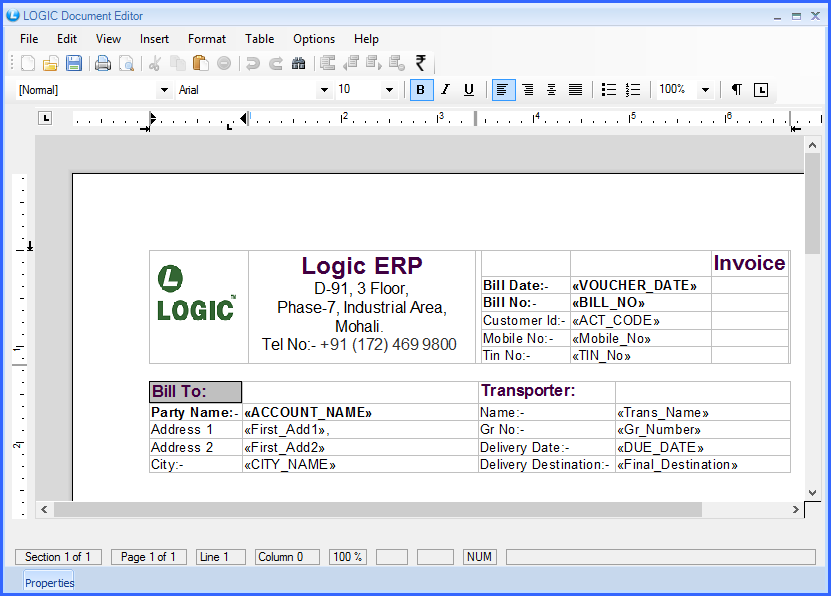Click the «CITY_NAME» merge field
The image size is (831, 596).
click(290, 465)
